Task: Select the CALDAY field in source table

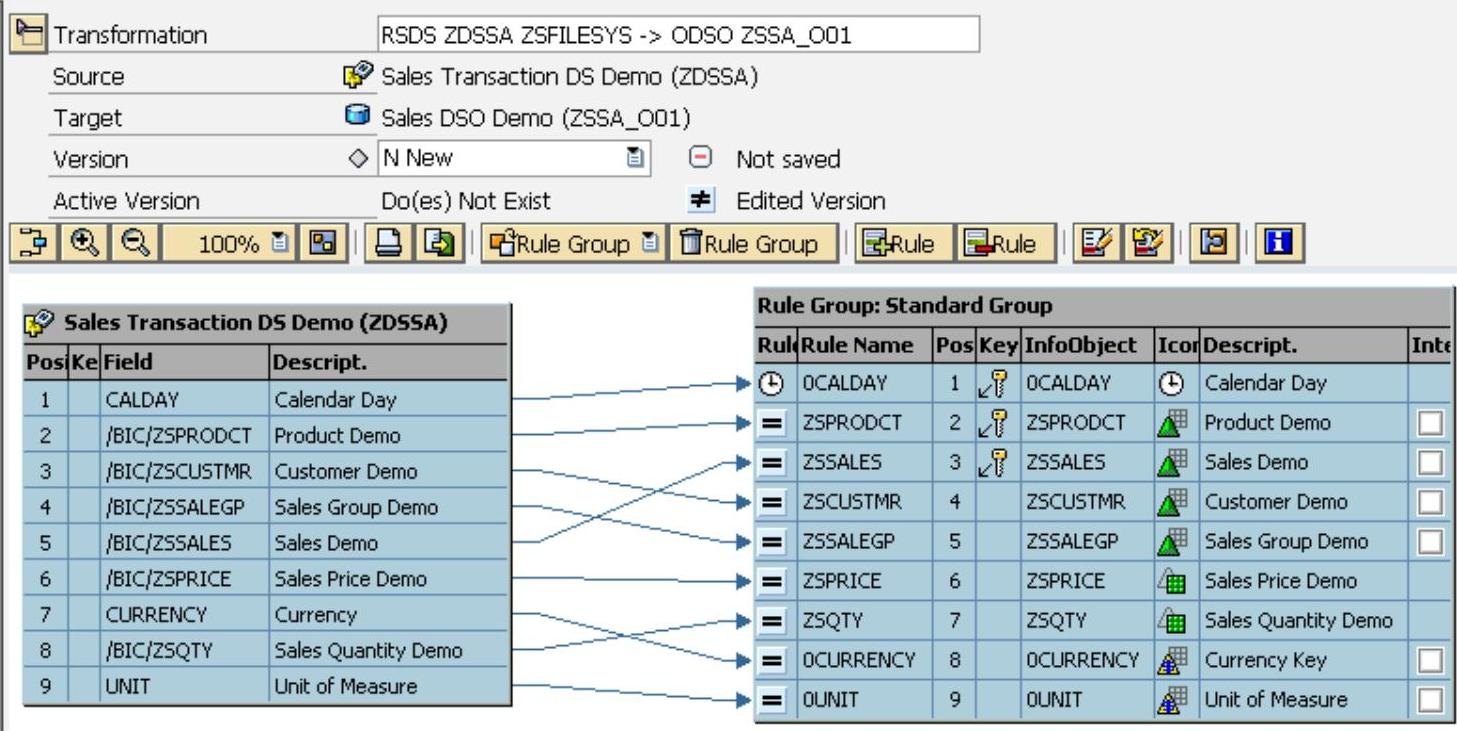Action: pyautogui.click(x=185, y=399)
